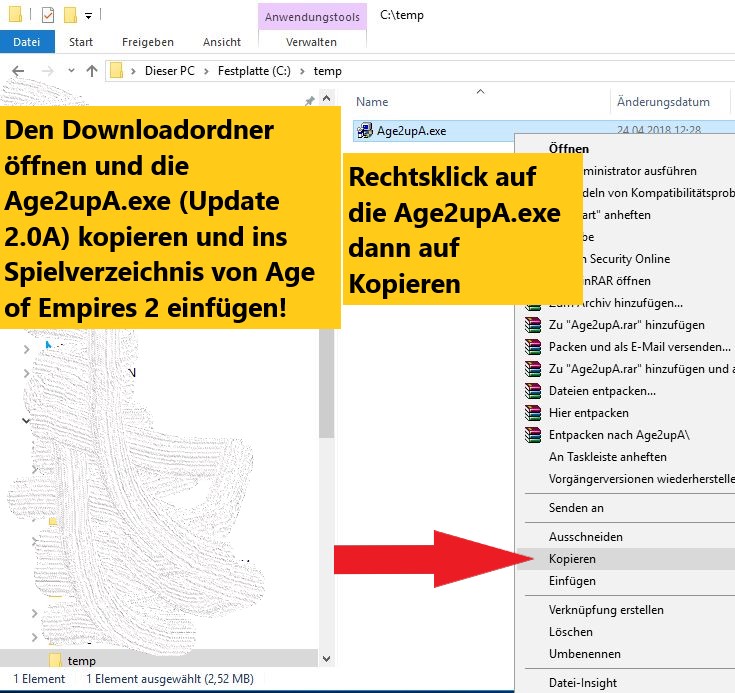Switch to the Start ribbon tab
Viewport: 735px width, 693px height.
tap(81, 42)
